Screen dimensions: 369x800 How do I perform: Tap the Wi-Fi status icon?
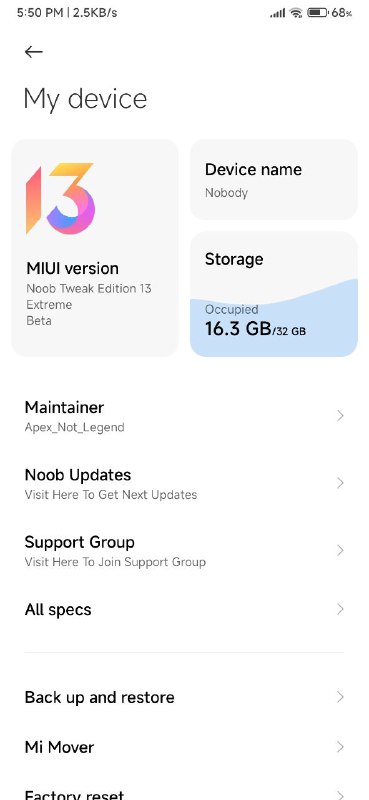point(296,13)
